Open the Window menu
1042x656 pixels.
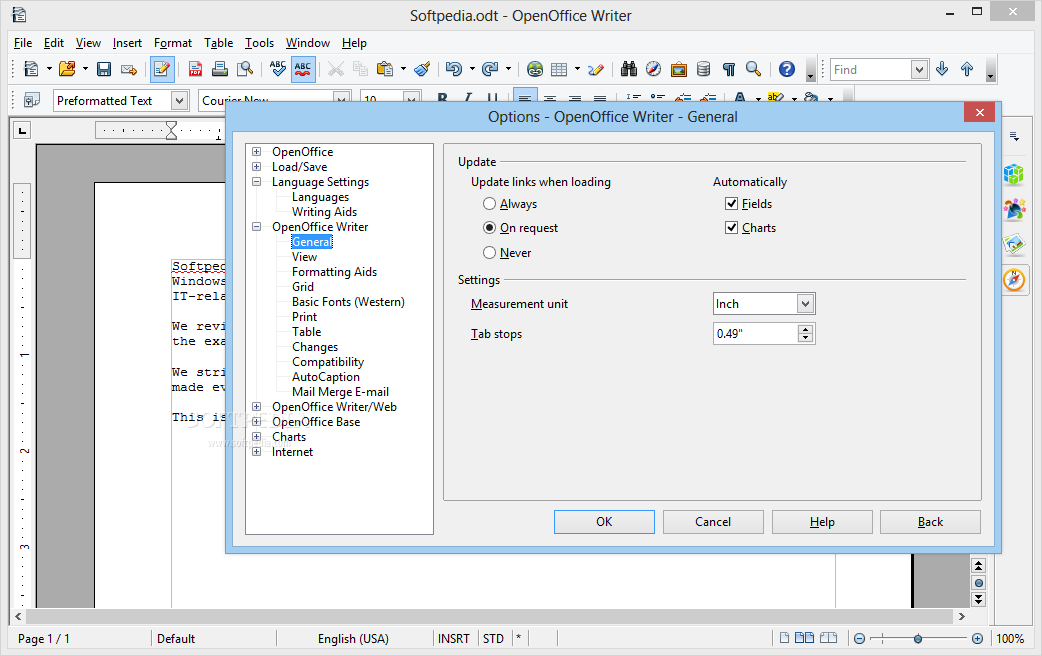[308, 43]
